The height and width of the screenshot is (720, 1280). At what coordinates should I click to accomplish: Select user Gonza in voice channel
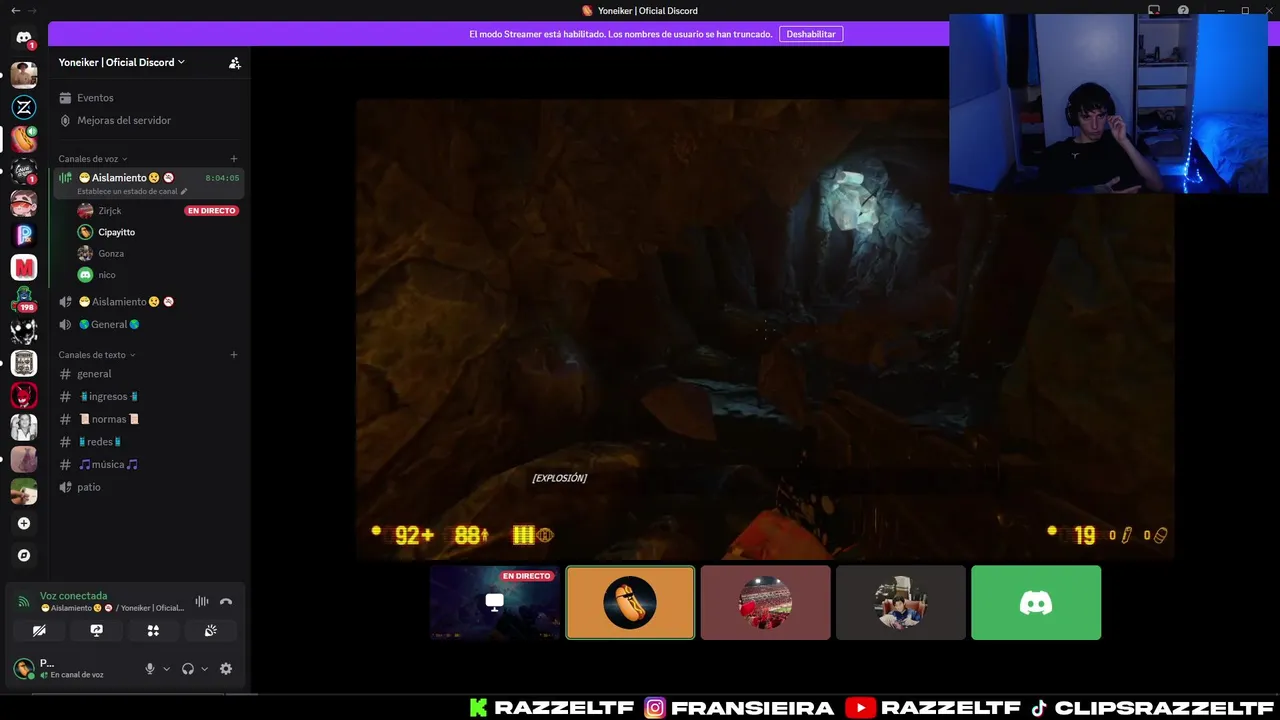[x=111, y=254]
